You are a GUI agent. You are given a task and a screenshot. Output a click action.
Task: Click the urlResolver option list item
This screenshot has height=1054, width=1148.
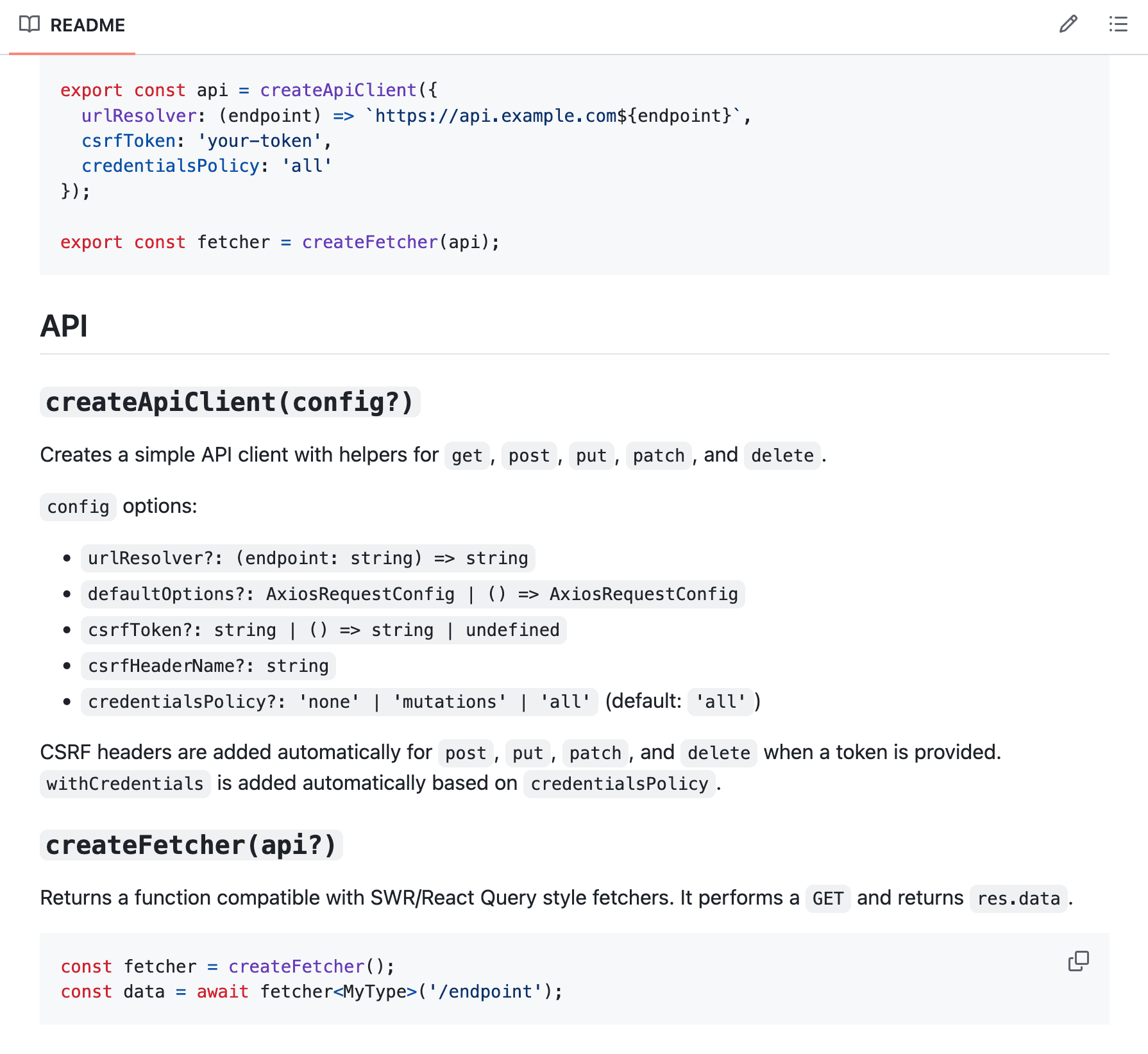click(x=308, y=558)
